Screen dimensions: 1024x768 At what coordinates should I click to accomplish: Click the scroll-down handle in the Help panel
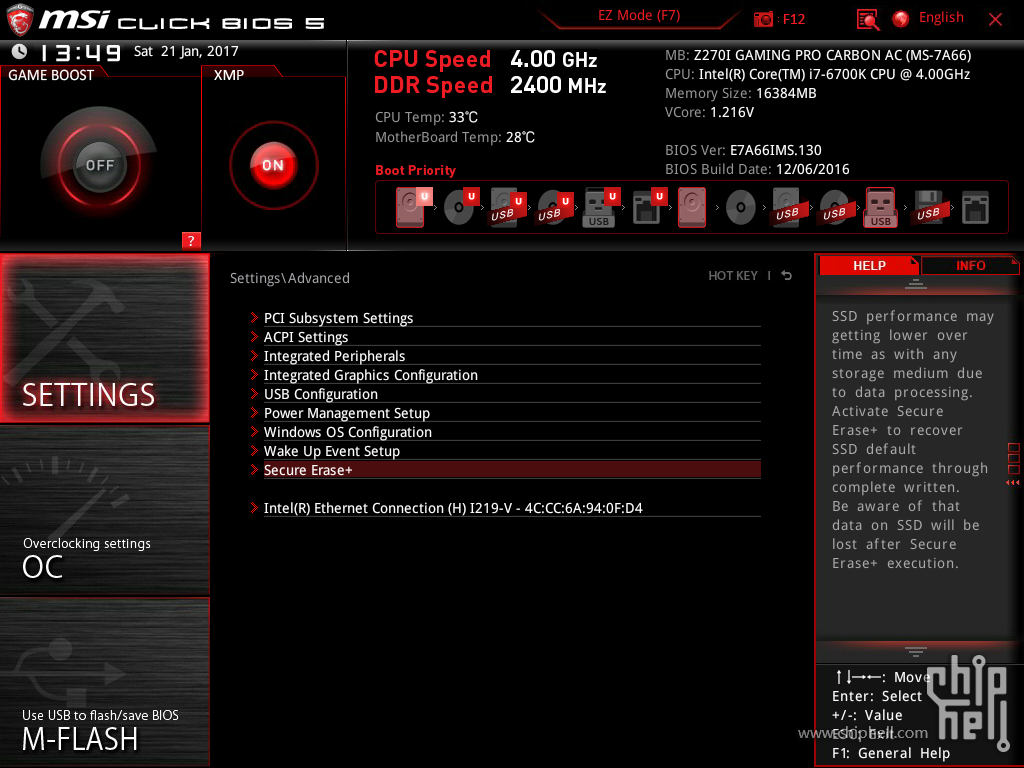tap(916, 651)
